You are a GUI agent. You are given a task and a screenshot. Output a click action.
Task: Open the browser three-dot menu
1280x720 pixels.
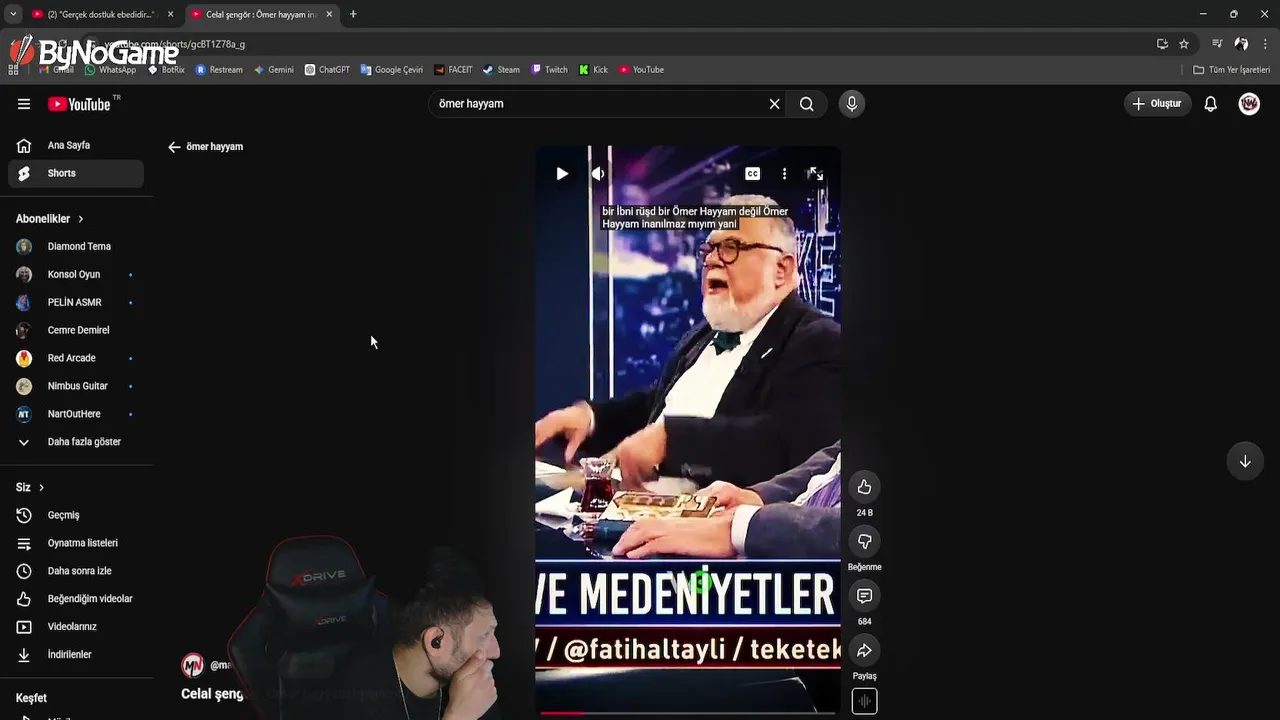point(1265,44)
